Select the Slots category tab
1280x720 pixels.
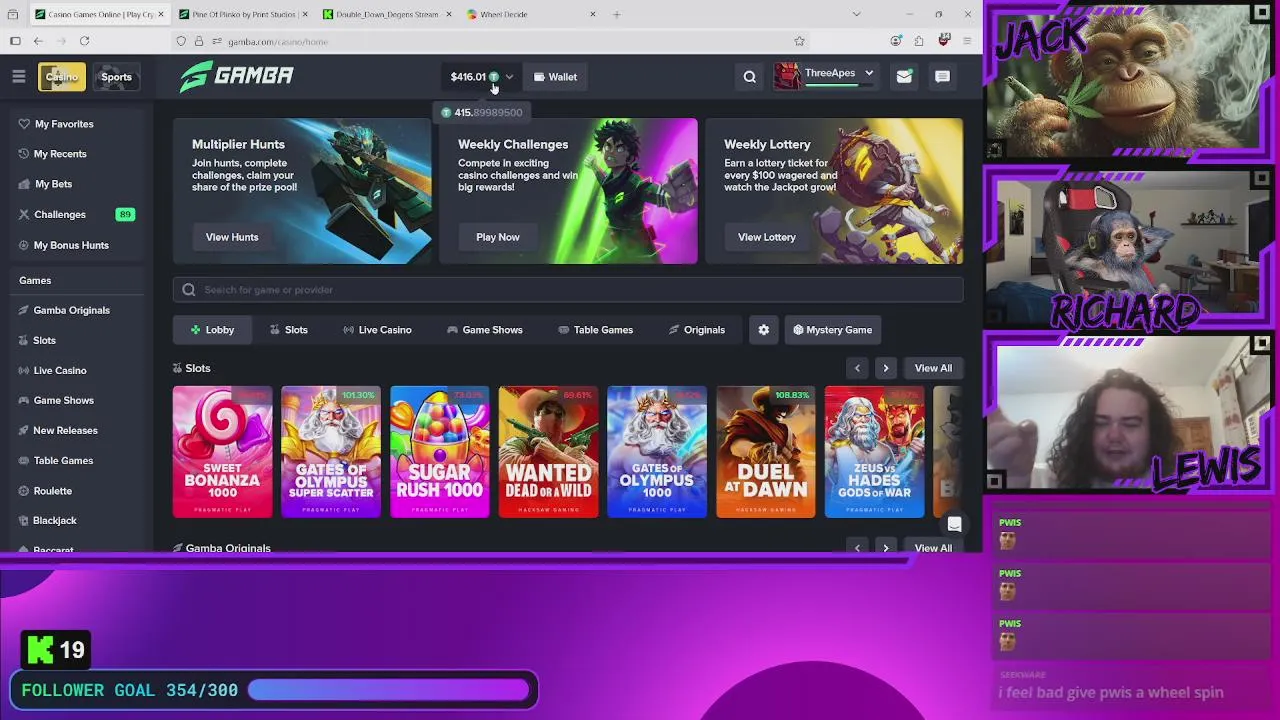(288, 330)
